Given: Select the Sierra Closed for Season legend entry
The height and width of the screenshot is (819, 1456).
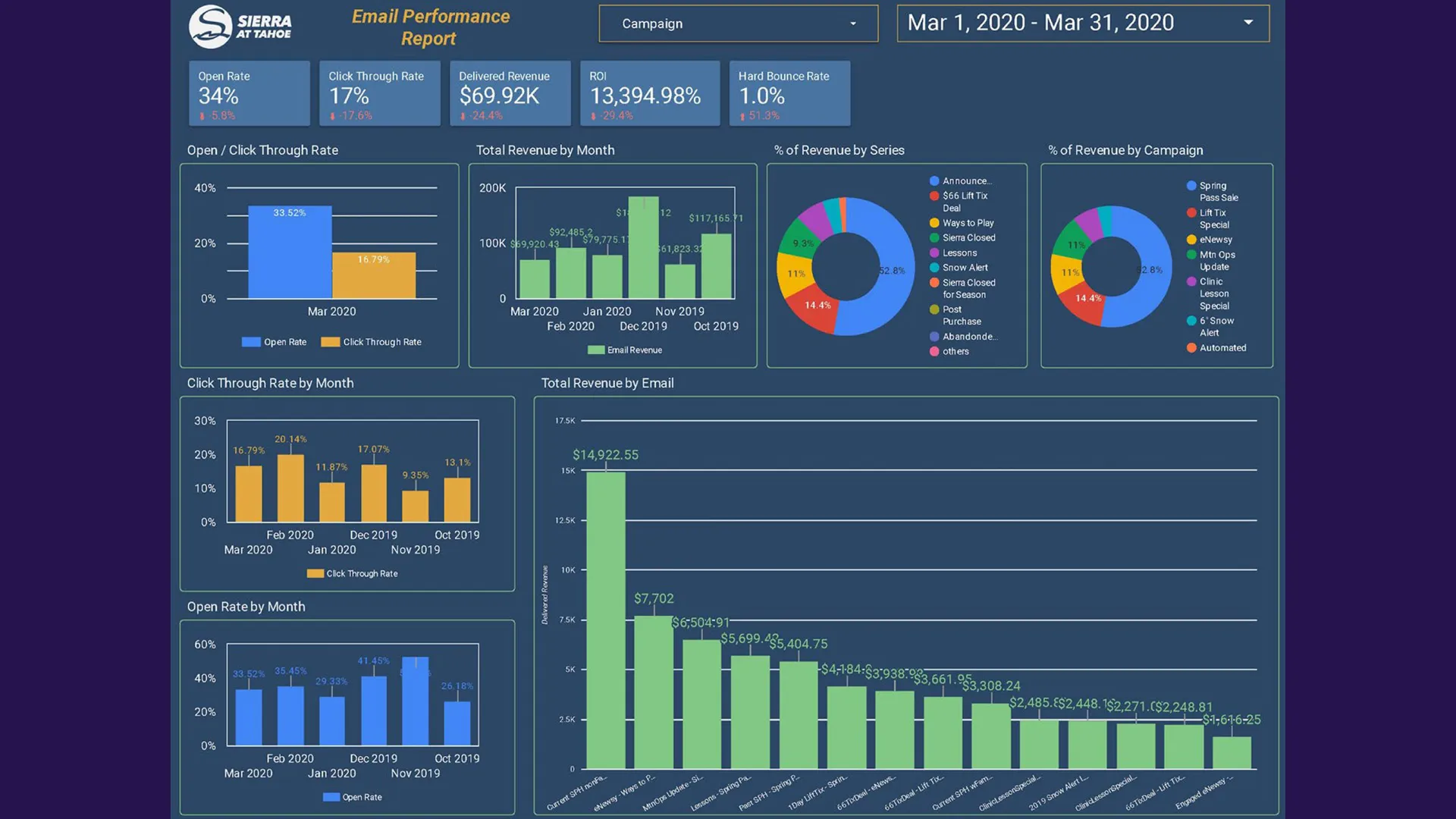Looking at the screenshot, I should coord(962,289).
